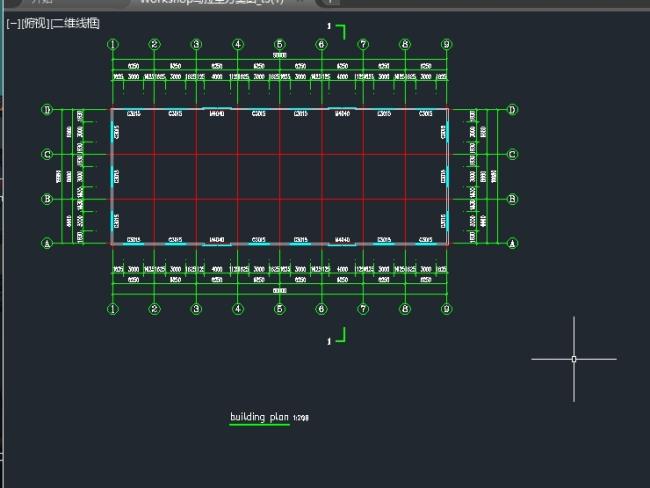Switch to the 开始 start tab
Image resolution: width=650 pixels, height=488 pixels.
40,2
